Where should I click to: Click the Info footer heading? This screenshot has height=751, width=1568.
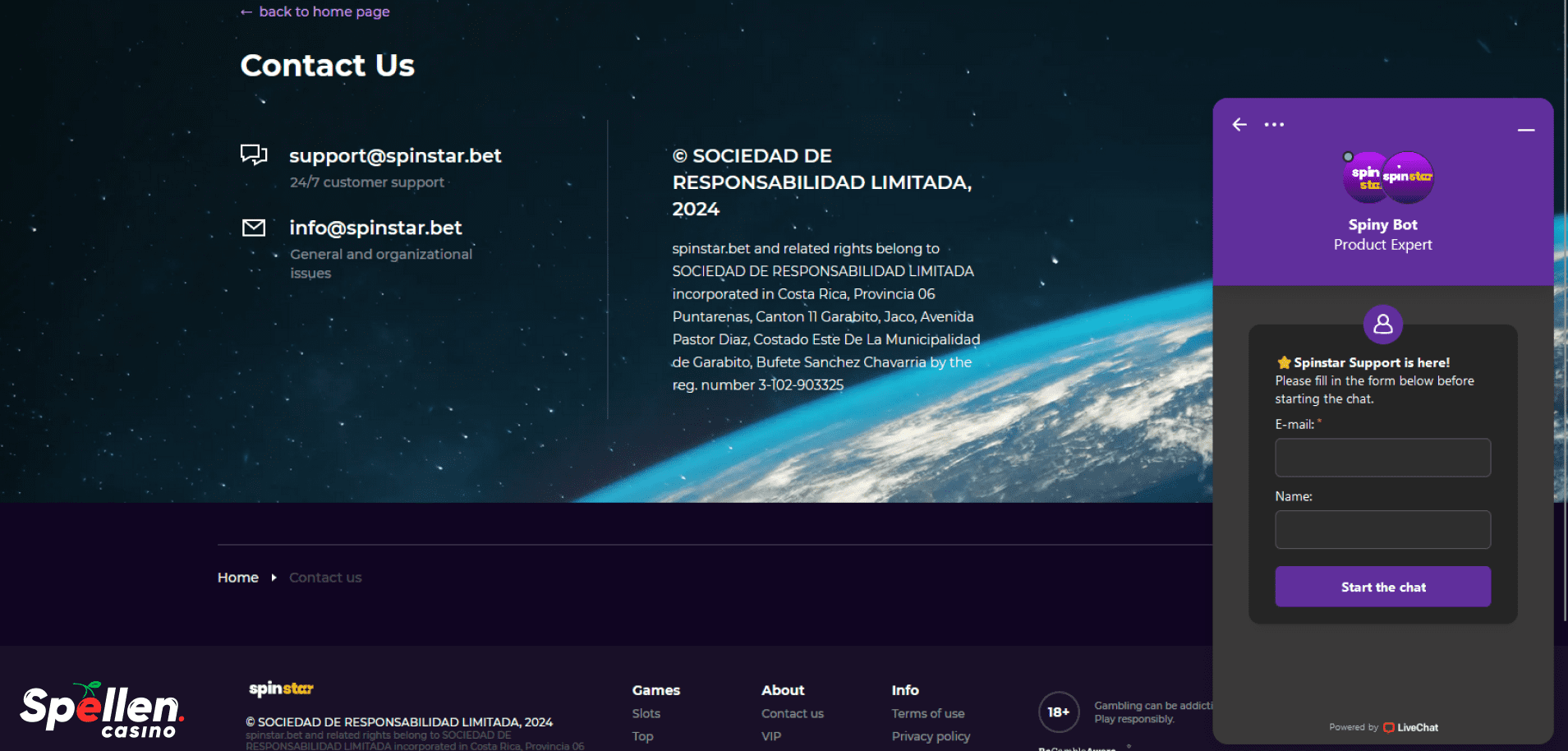pos(905,690)
